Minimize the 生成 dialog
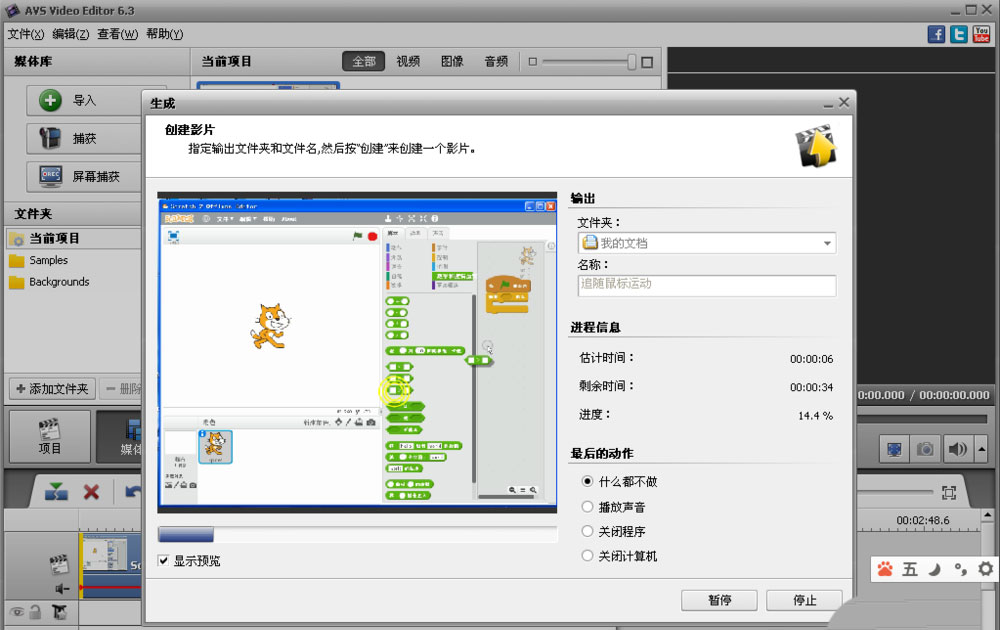Viewport: 1000px width, 630px height. pos(828,103)
